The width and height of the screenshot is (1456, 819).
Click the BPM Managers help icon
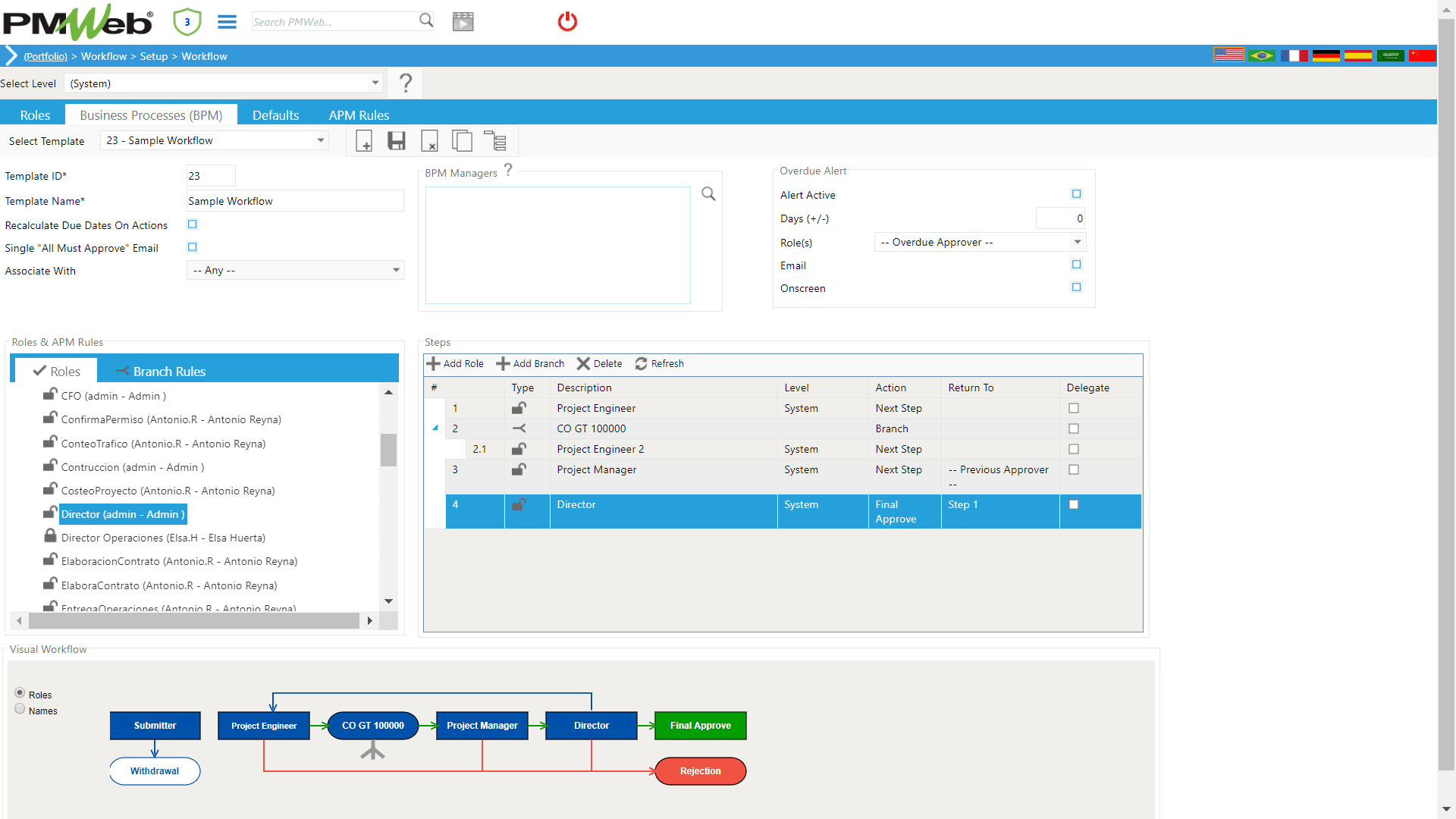coord(508,170)
